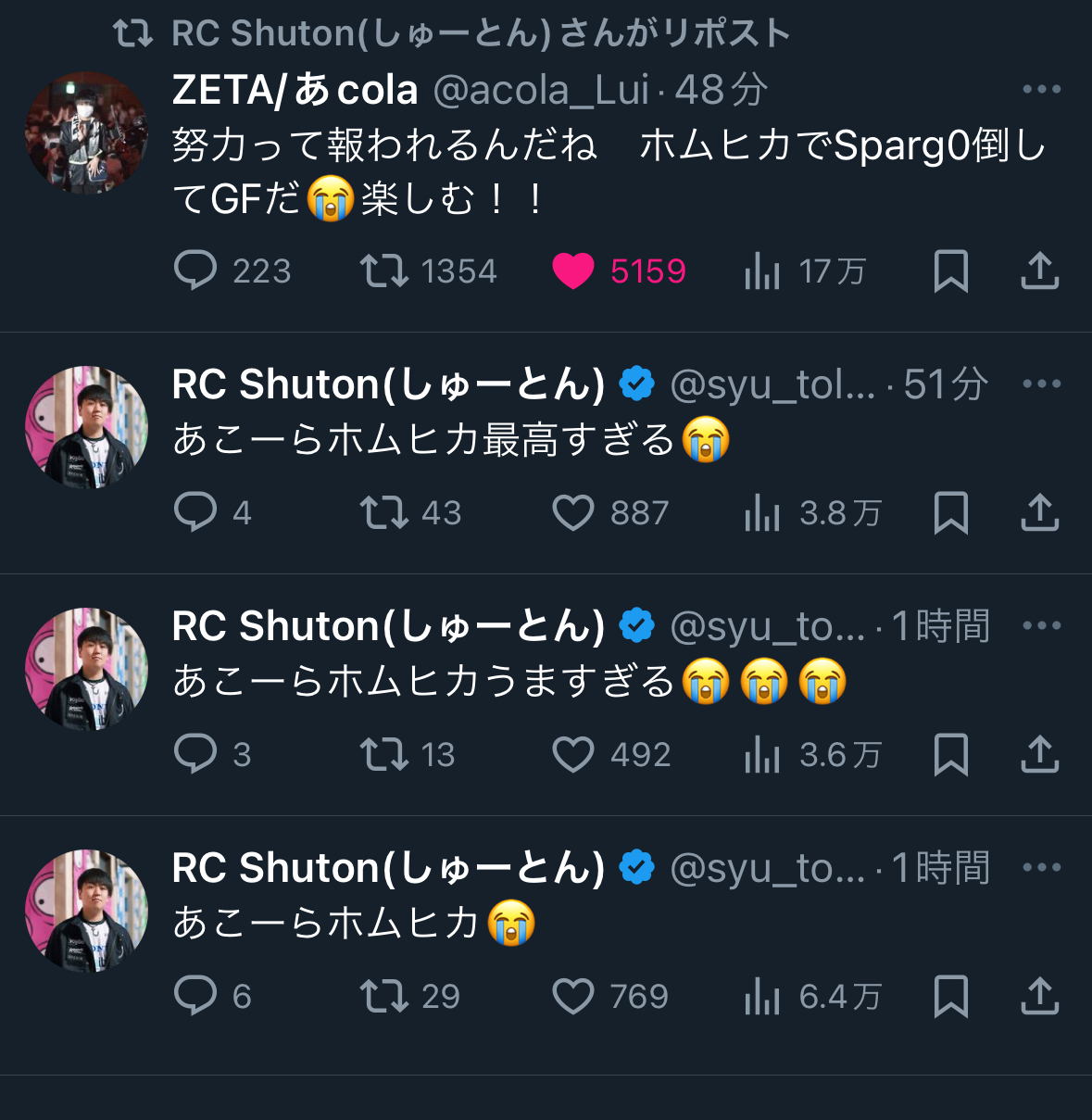The height and width of the screenshot is (1120, 1092).
Task: Open more menu on last Shuton tweet
Action: [1041, 868]
